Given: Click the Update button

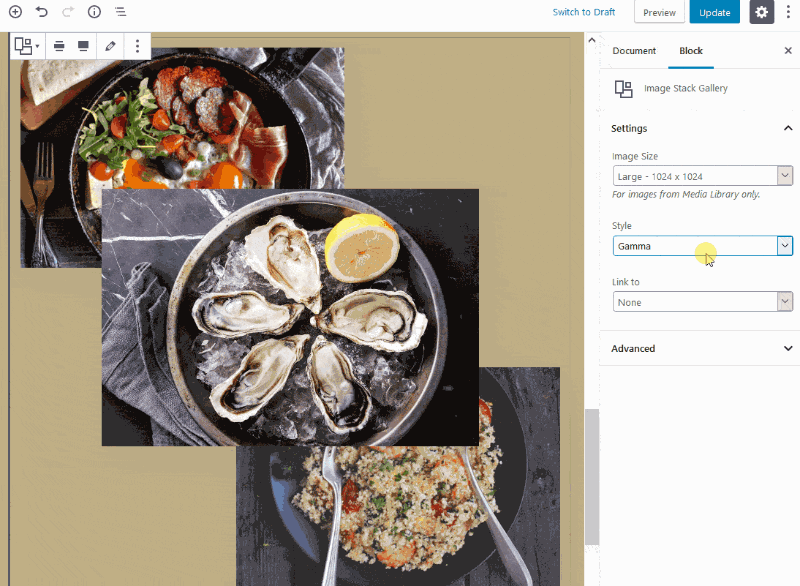Looking at the screenshot, I should pos(714,12).
